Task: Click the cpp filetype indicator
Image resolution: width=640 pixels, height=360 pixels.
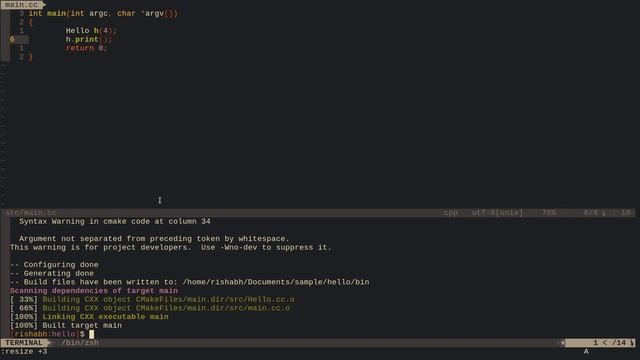Action: (x=451, y=213)
